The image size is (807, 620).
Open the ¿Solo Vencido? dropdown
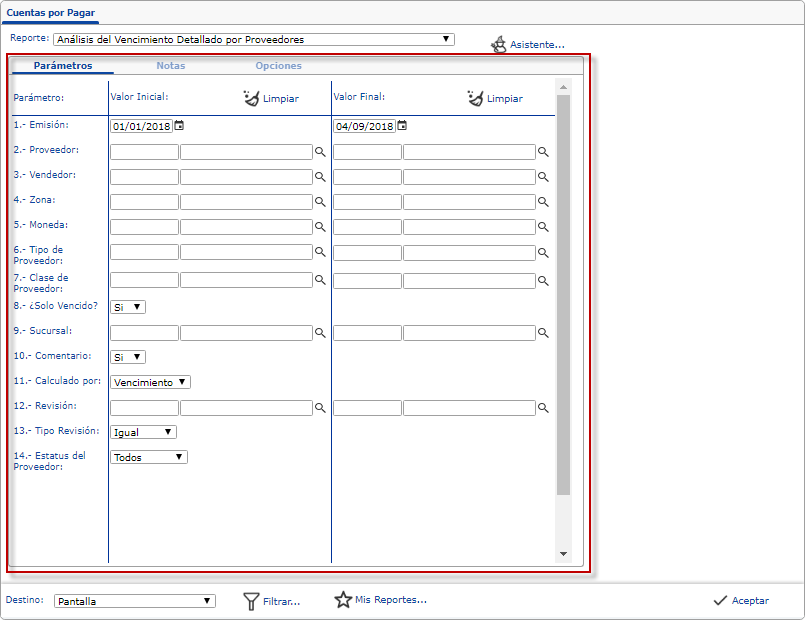128,307
